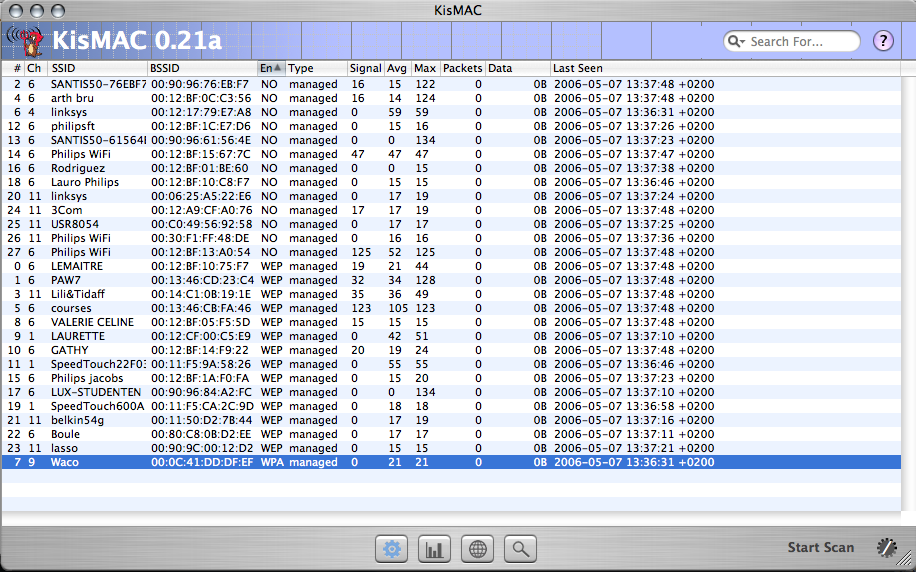Click the scan activity spinner icon

coord(886,547)
